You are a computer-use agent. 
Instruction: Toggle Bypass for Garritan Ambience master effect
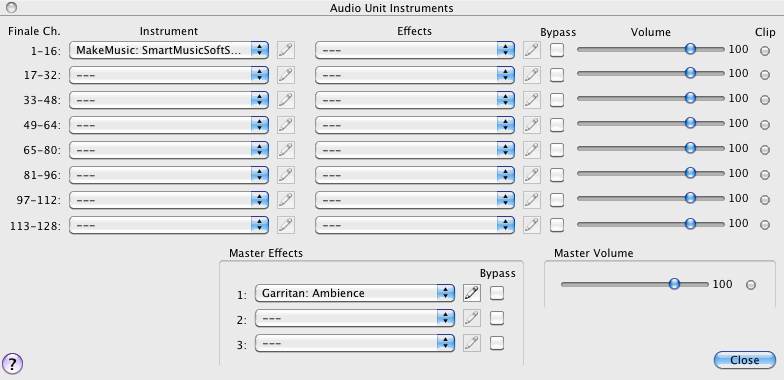[x=496, y=293]
